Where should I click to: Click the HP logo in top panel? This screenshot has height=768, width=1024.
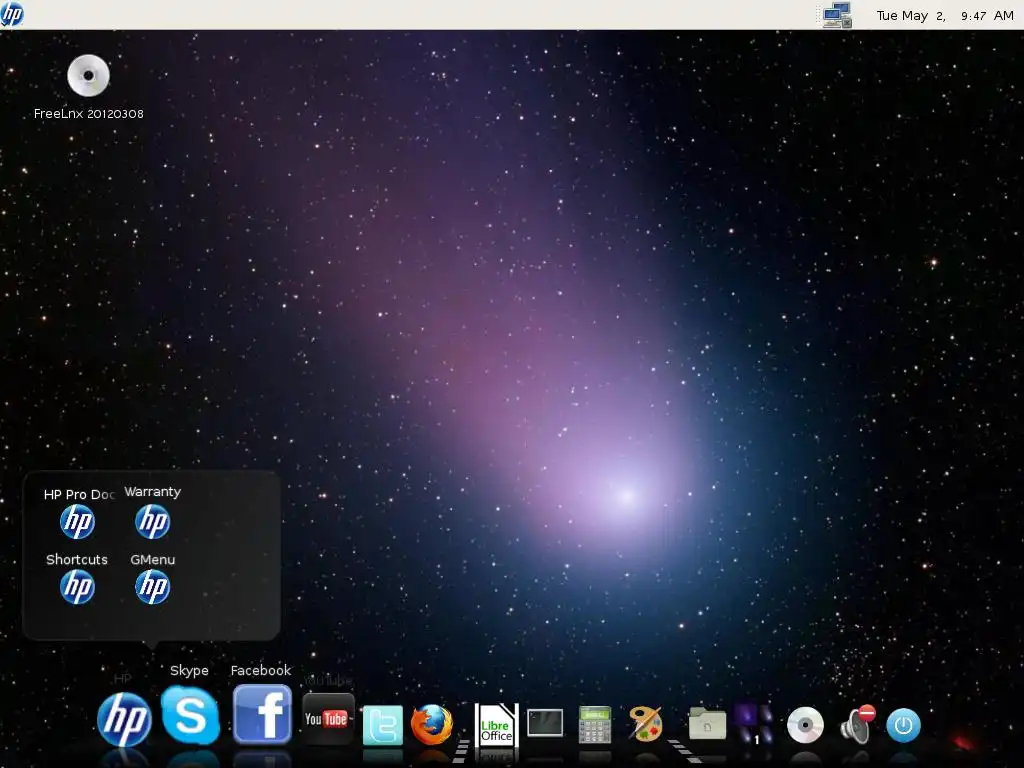point(12,14)
